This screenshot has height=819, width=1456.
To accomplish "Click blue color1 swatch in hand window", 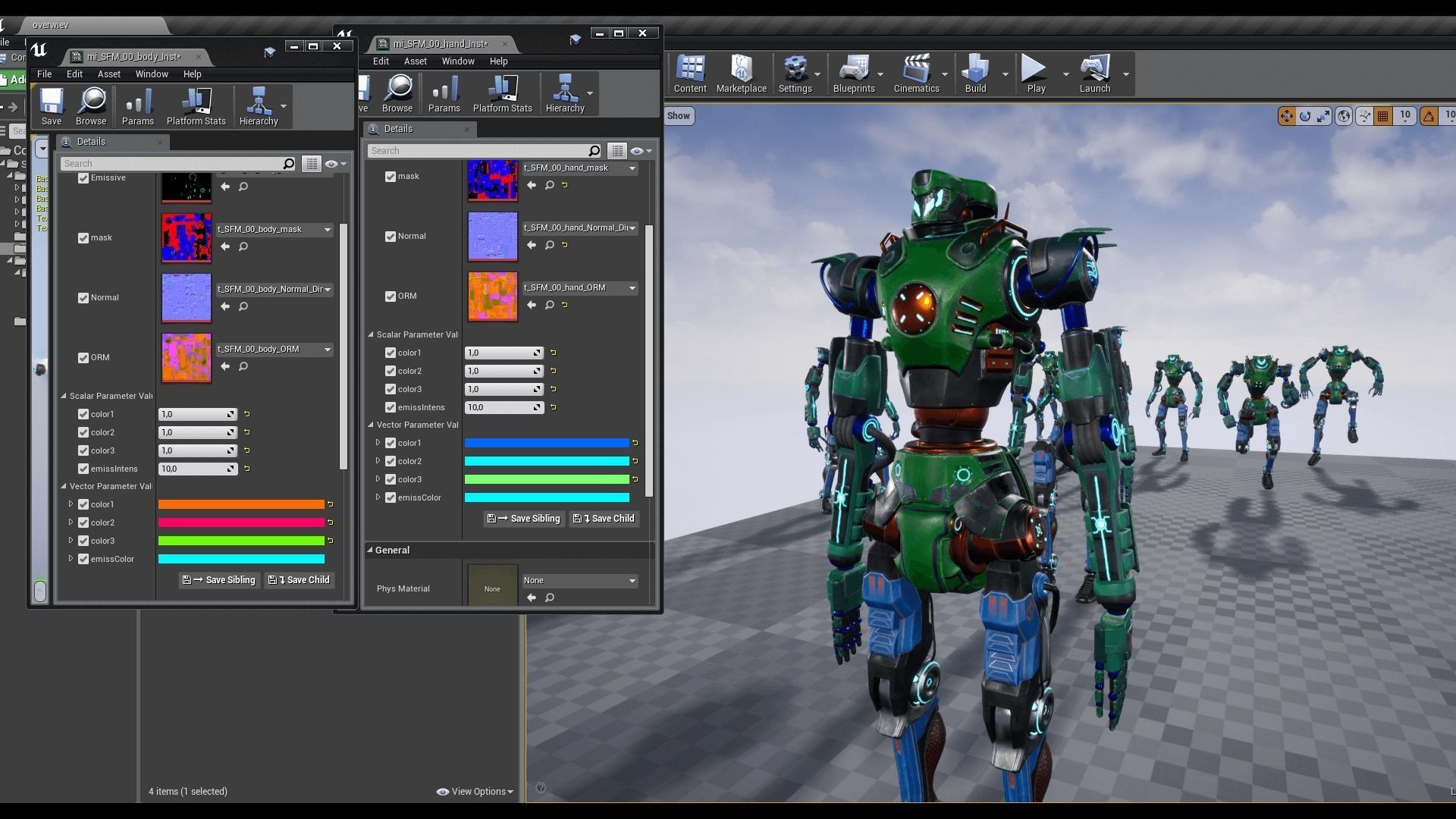I will [x=547, y=443].
